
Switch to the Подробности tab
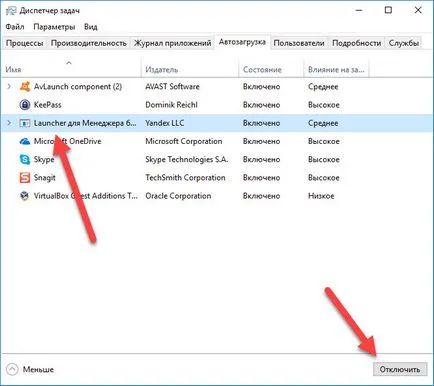coord(356,43)
